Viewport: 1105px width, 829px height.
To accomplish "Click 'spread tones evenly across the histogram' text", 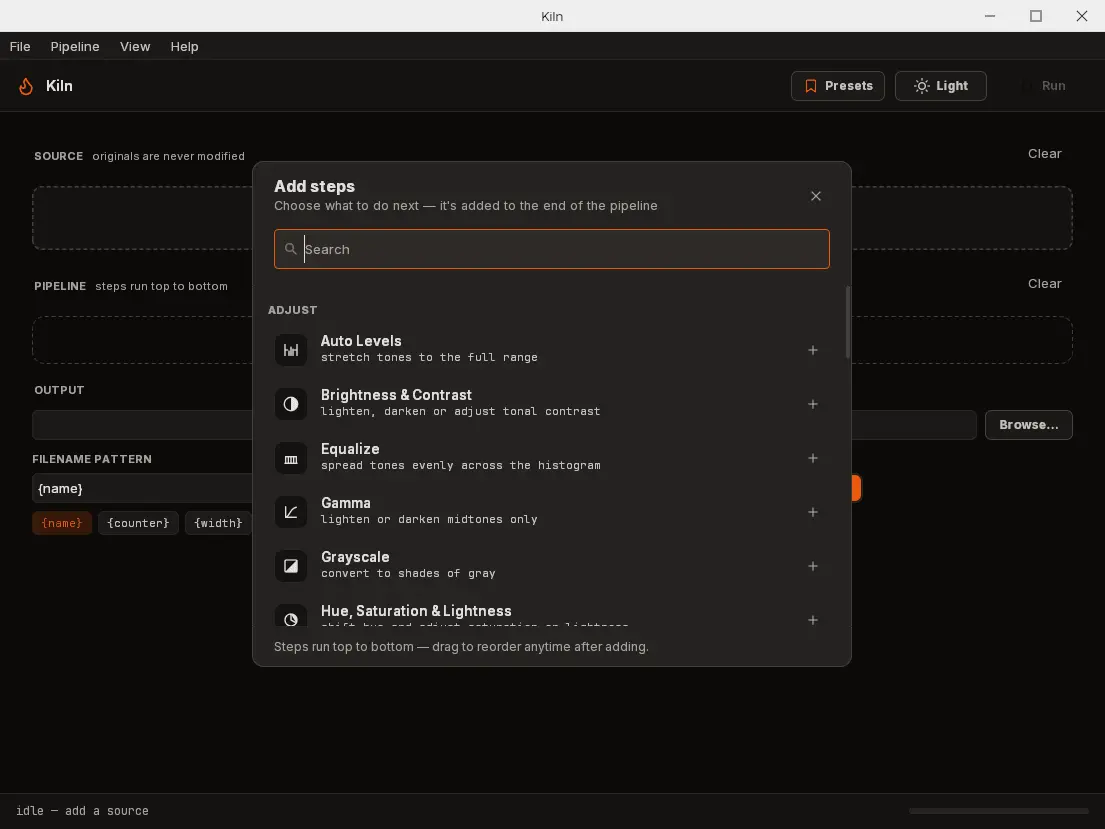I will (x=461, y=465).
